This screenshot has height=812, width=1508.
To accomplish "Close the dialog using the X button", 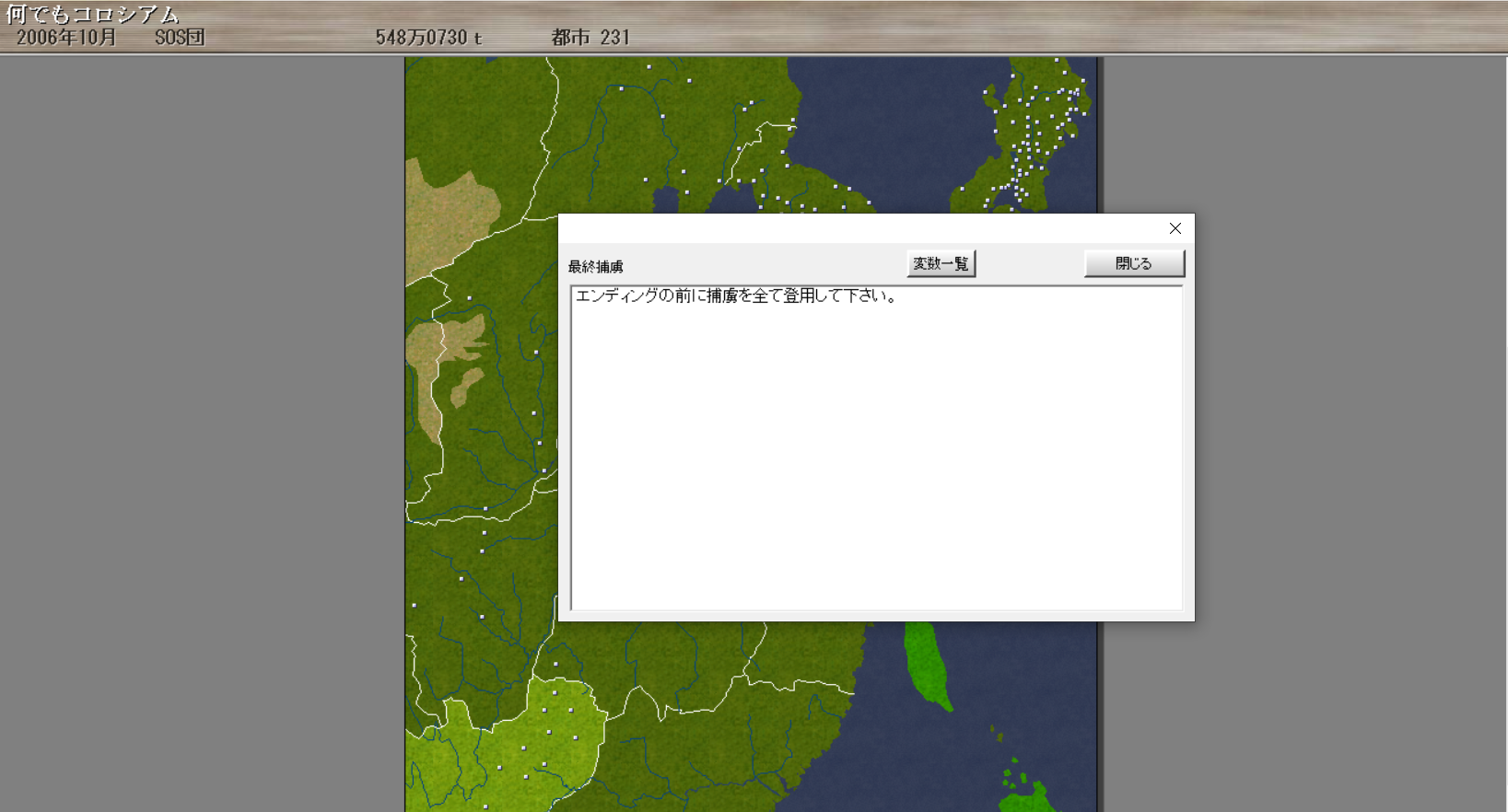I will [1175, 228].
